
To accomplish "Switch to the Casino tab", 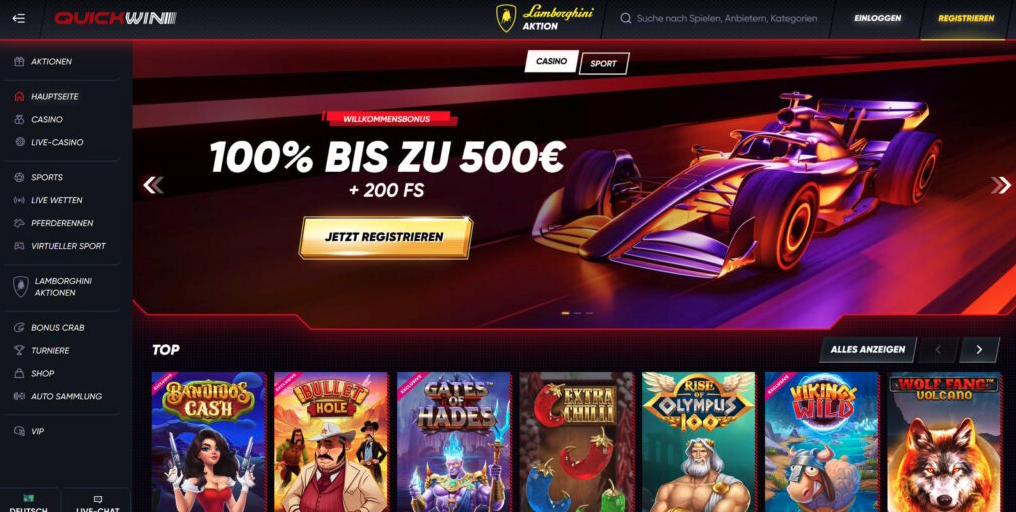I will [551, 62].
